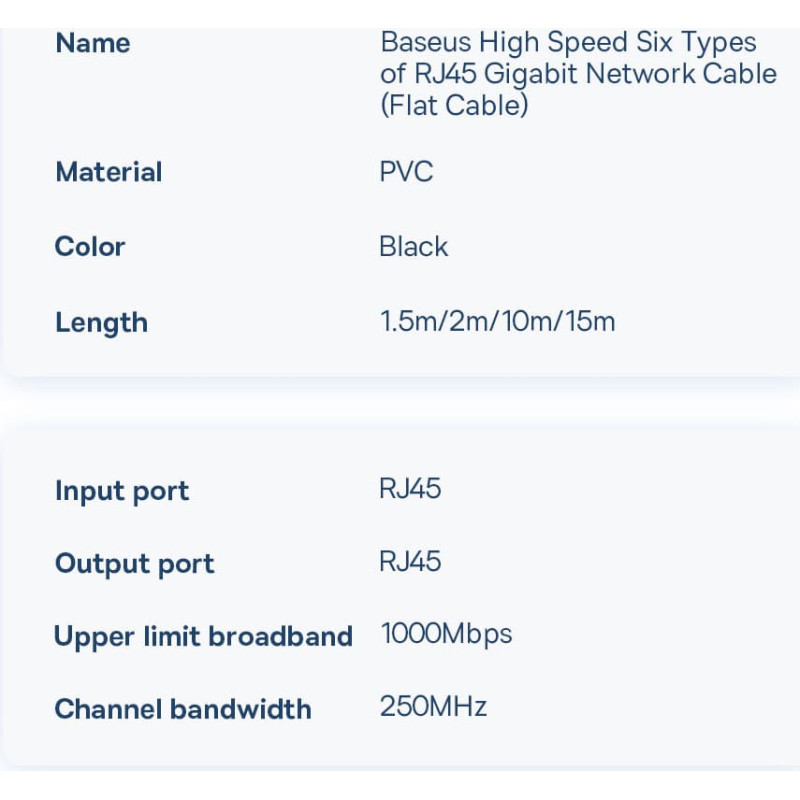Select the 250MHz value
The height and width of the screenshot is (800, 800).
433,707
